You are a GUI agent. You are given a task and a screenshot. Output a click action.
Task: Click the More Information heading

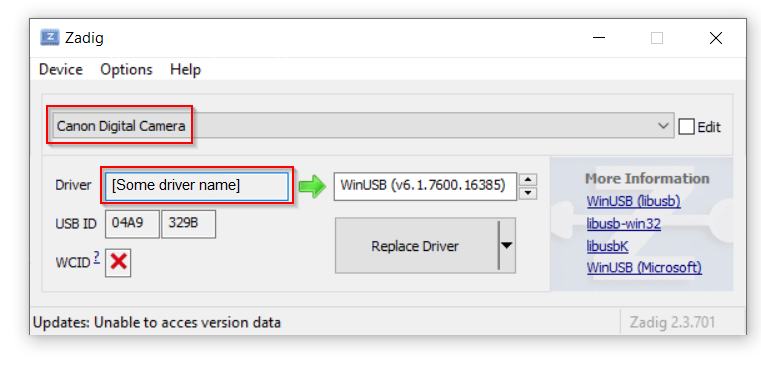tap(647, 179)
